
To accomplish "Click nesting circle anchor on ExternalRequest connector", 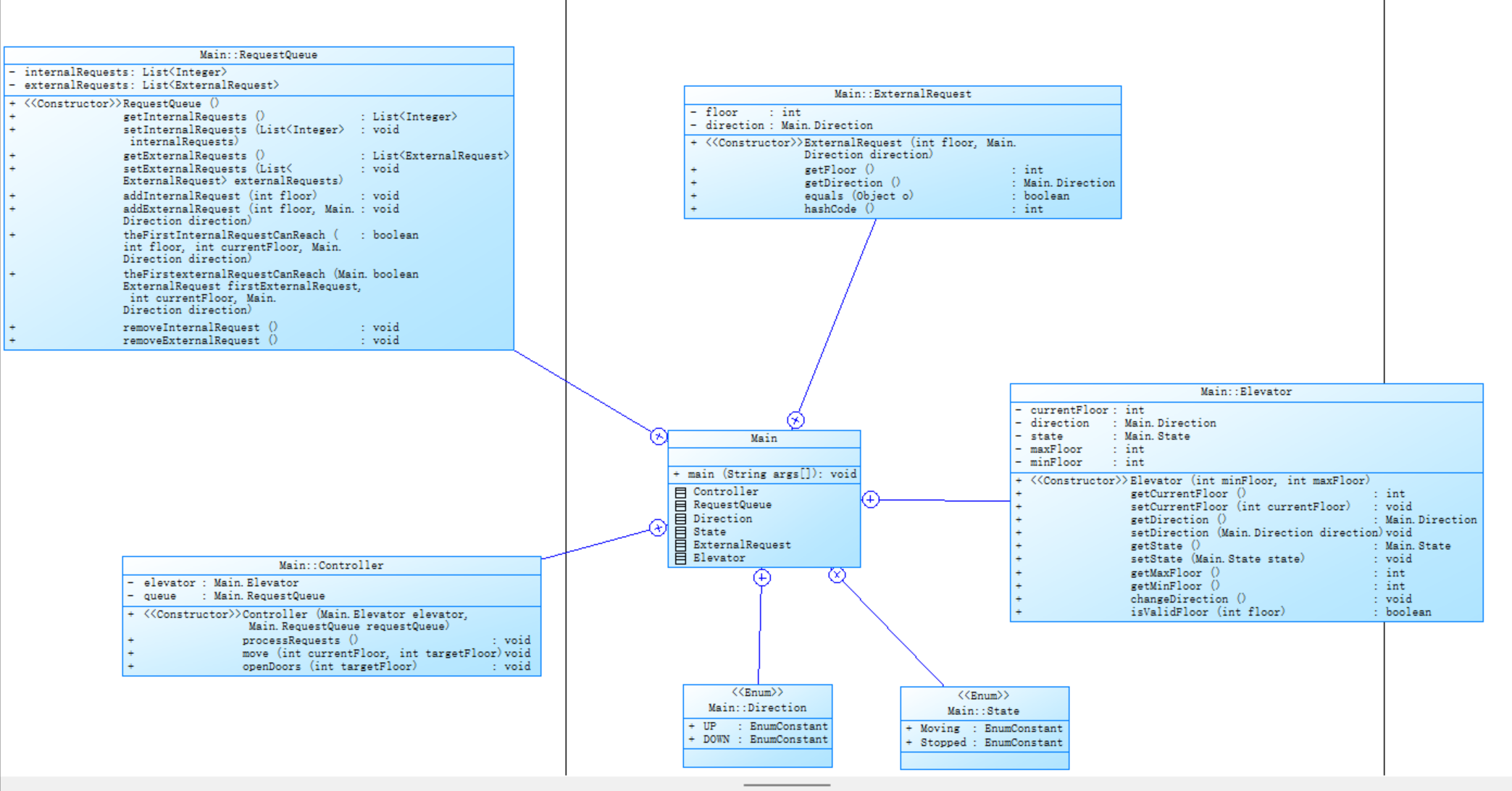I will click(795, 420).
